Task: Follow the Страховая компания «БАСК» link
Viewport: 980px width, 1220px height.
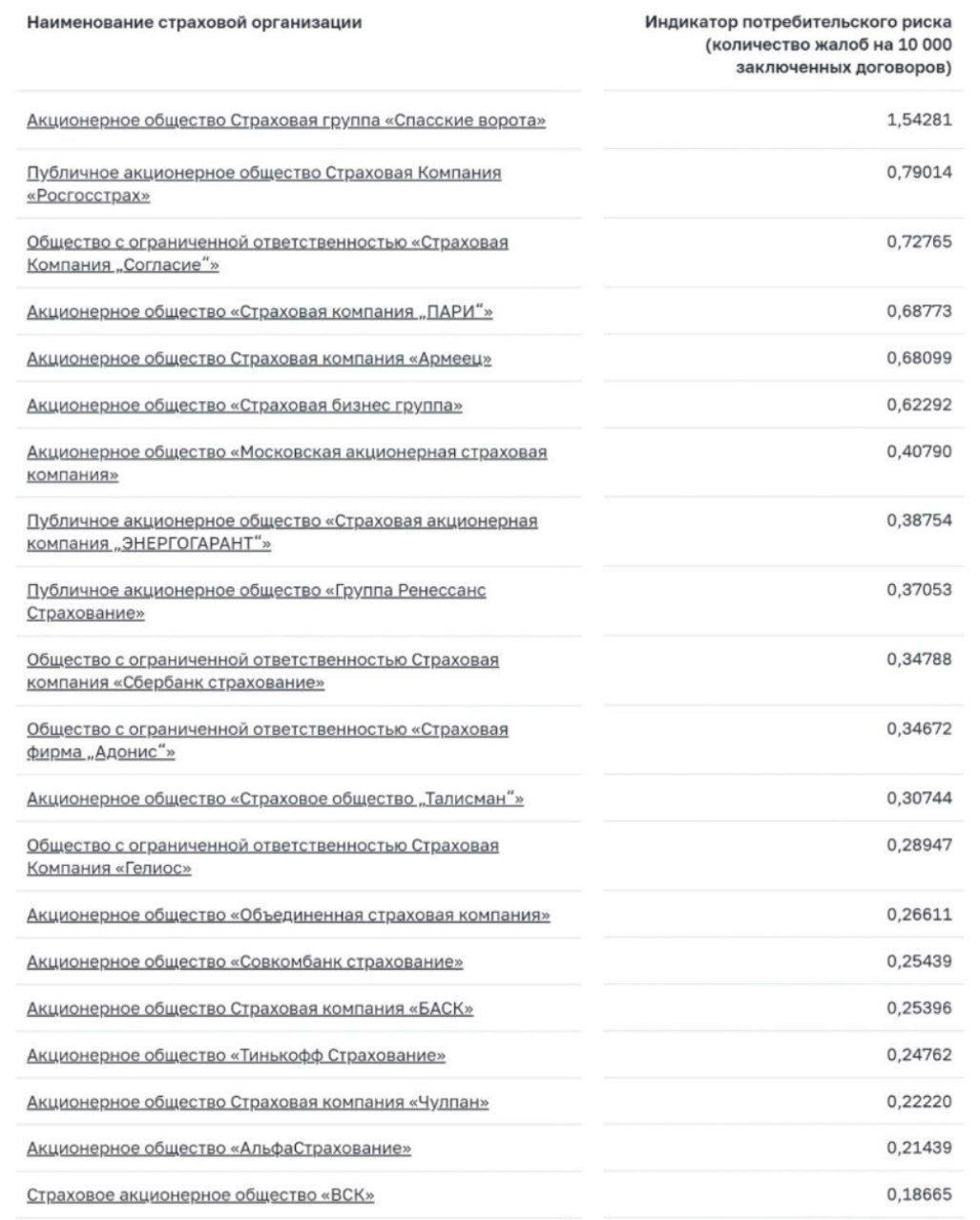Action: coord(250,1009)
